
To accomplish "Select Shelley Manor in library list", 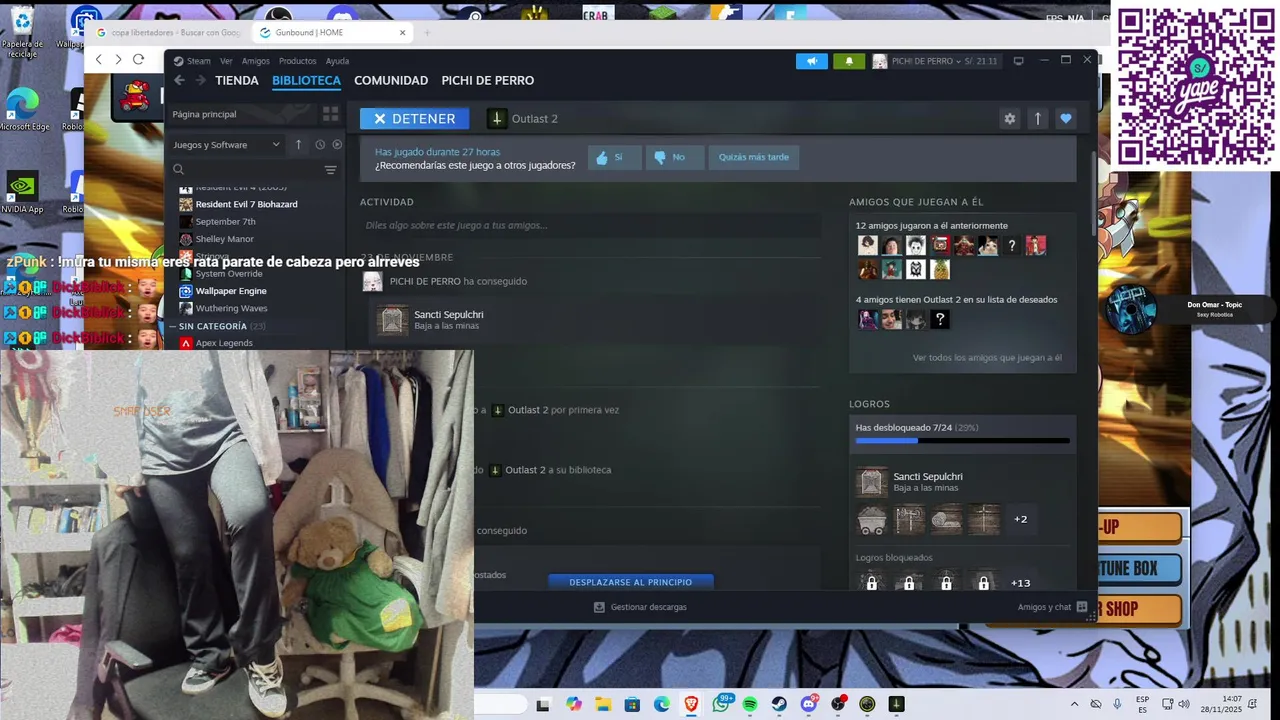I will point(224,239).
